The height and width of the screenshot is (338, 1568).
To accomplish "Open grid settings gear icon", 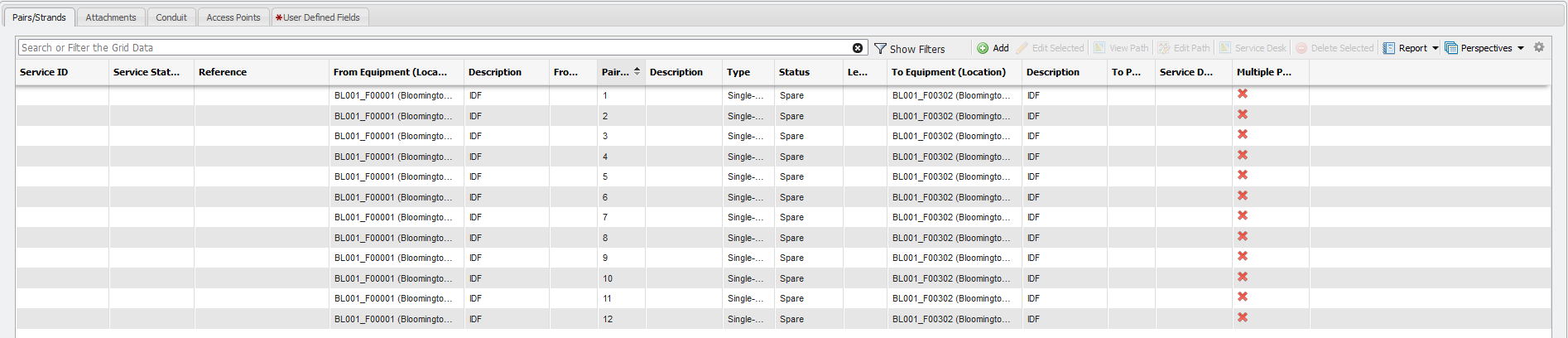I will (1539, 47).
